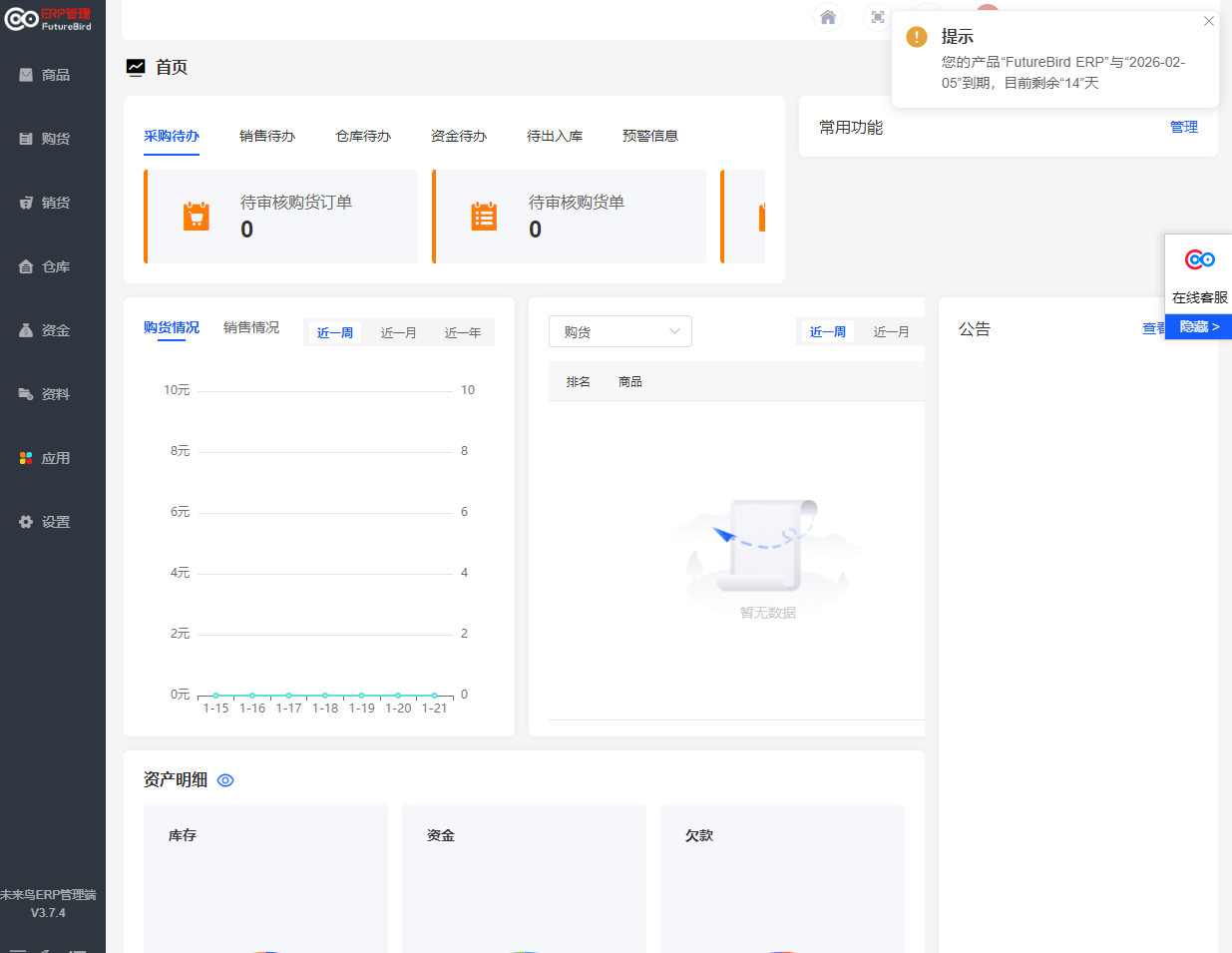The width and height of the screenshot is (1232, 953).
Task: Open the 资金 sidebar menu
Action: click(x=45, y=330)
